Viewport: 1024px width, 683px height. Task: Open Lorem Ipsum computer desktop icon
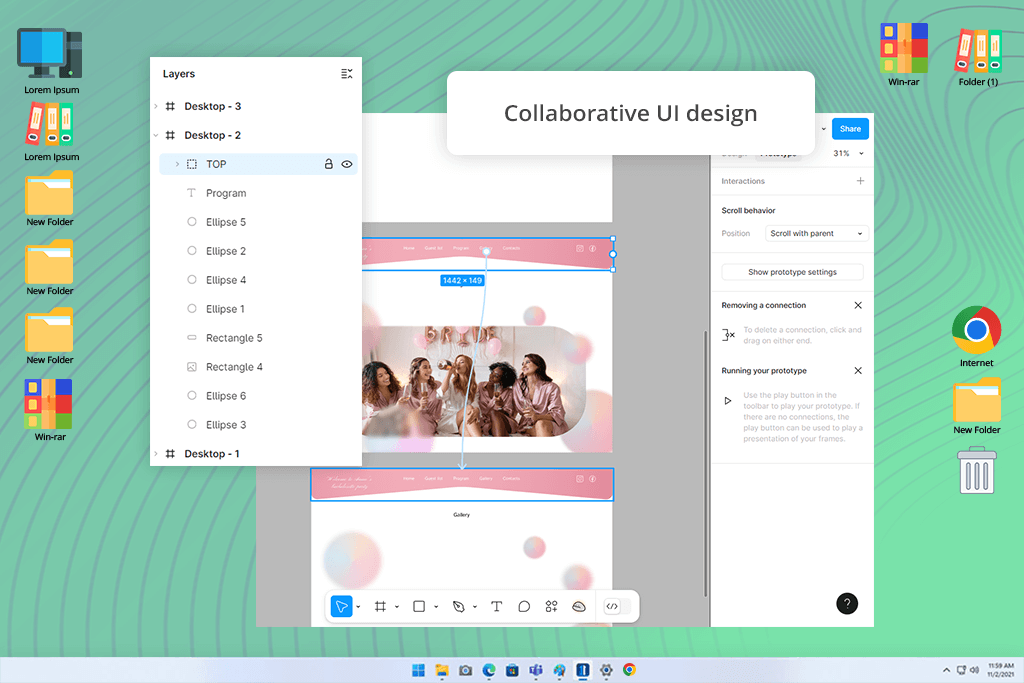click(x=51, y=61)
